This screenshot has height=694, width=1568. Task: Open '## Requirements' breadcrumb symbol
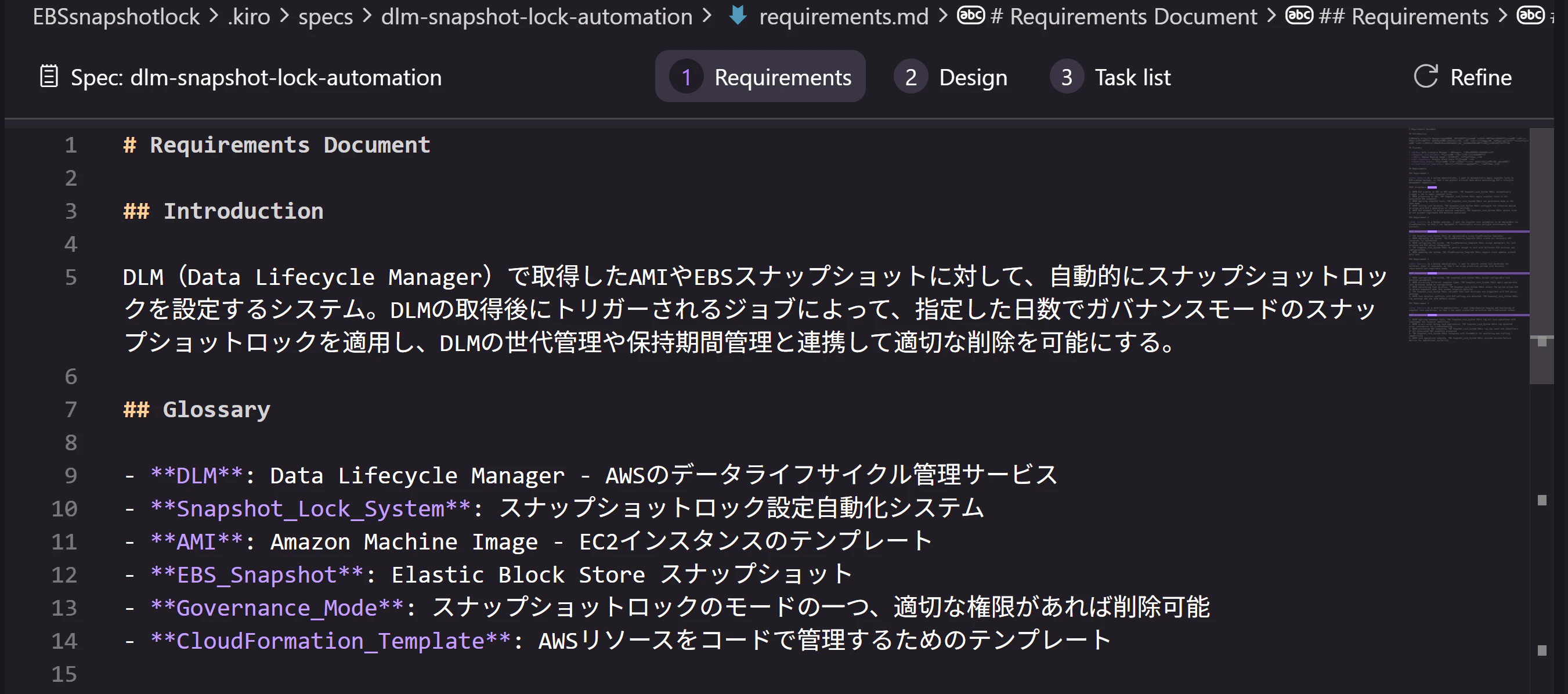(1404, 16)
